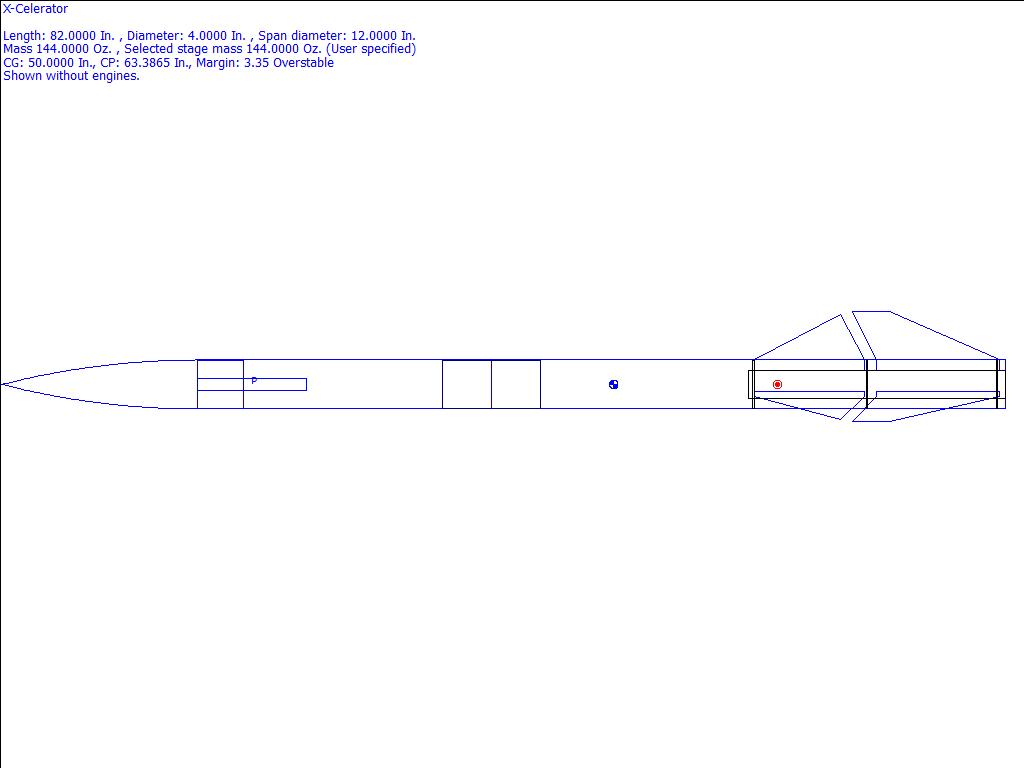This screenshot has width=1024, height=768.
Task: Click the blue center of gravity marker
Action: click(x=613, y=384)
